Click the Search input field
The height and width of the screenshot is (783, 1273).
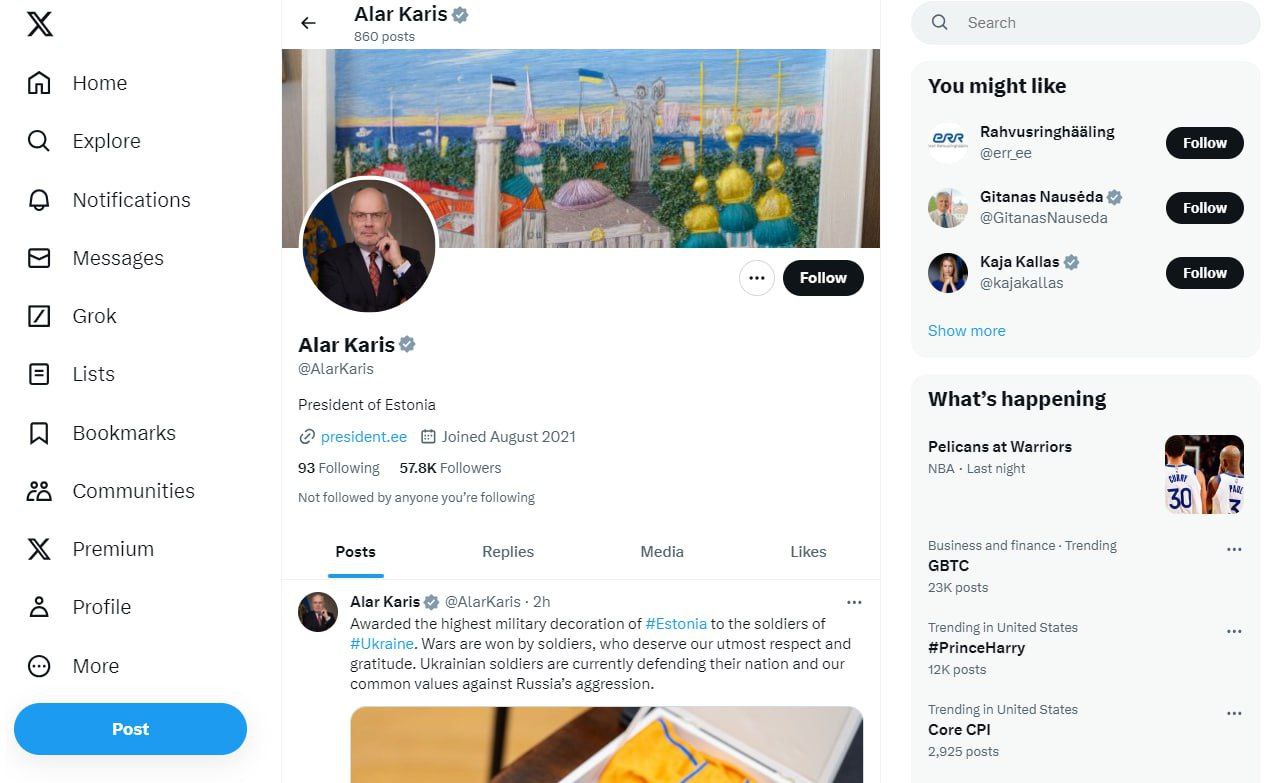(1100, 23)
